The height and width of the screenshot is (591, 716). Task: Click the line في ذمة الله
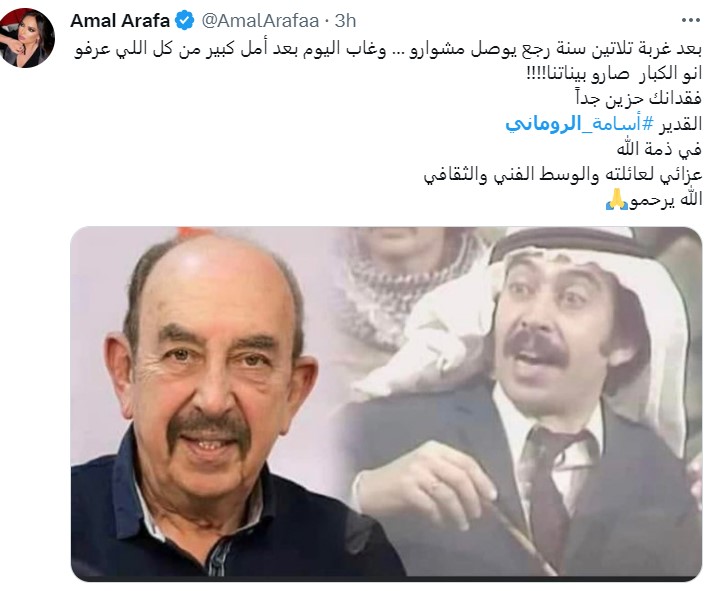click(659, 149)
